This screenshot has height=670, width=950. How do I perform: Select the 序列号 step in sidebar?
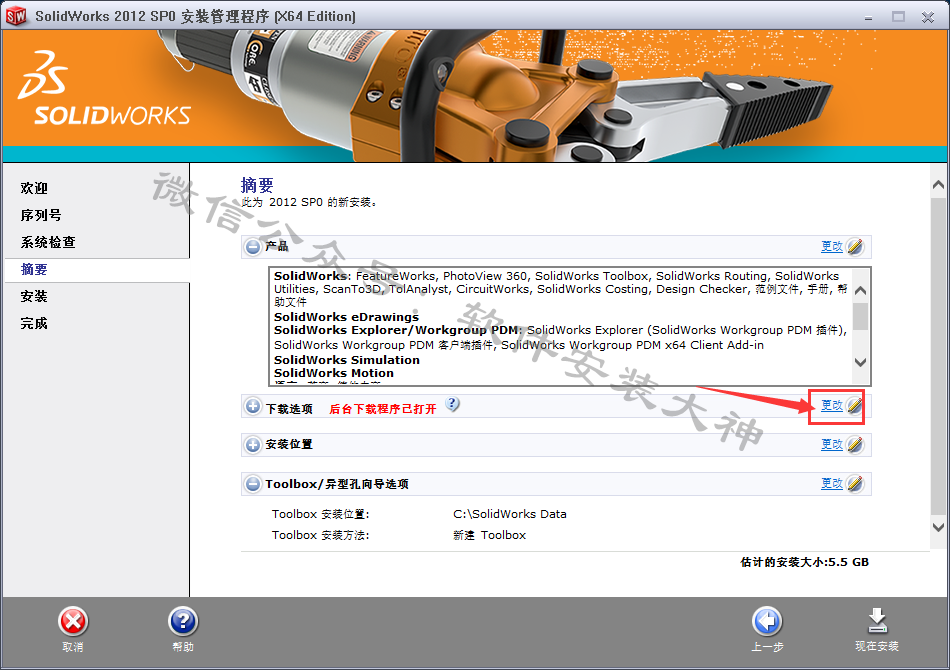41,216
